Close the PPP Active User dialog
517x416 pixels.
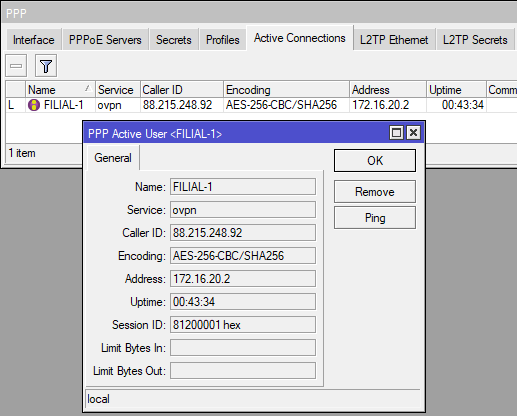413,133
